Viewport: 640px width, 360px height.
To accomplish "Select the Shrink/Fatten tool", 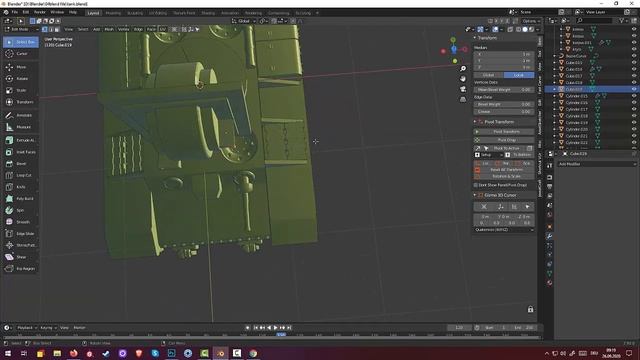I will [x=21, y=245].
